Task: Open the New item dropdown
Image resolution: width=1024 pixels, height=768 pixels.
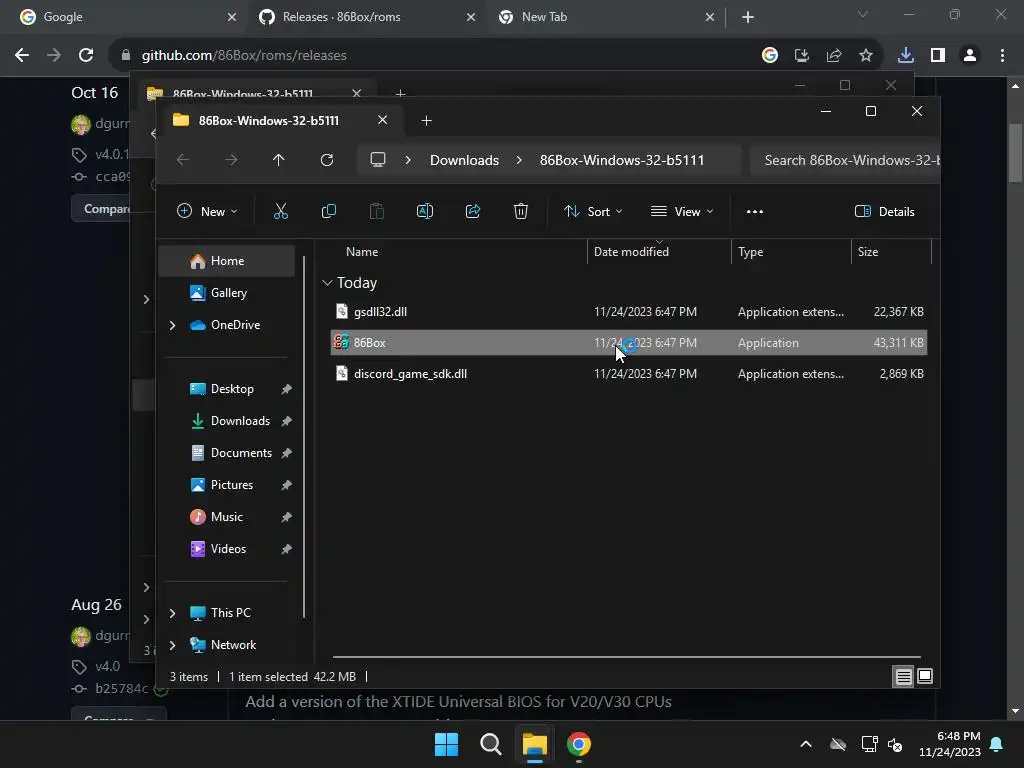Action: [207, 212]
